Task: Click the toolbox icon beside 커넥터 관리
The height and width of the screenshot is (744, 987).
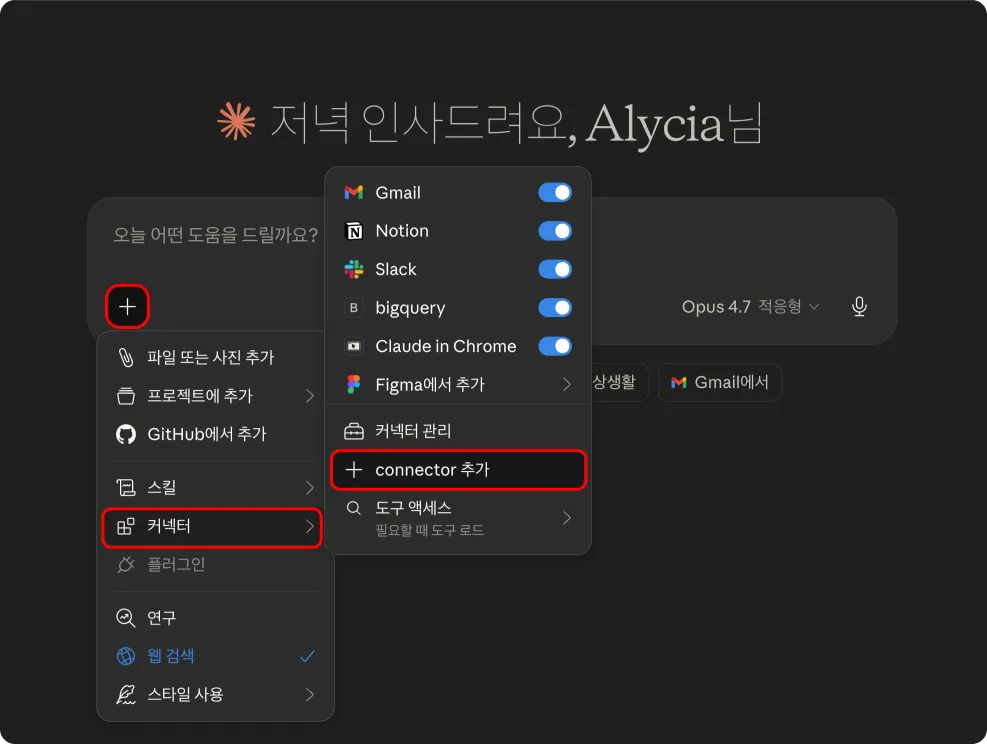Action: pyautogui.click(x=354, y=431)
